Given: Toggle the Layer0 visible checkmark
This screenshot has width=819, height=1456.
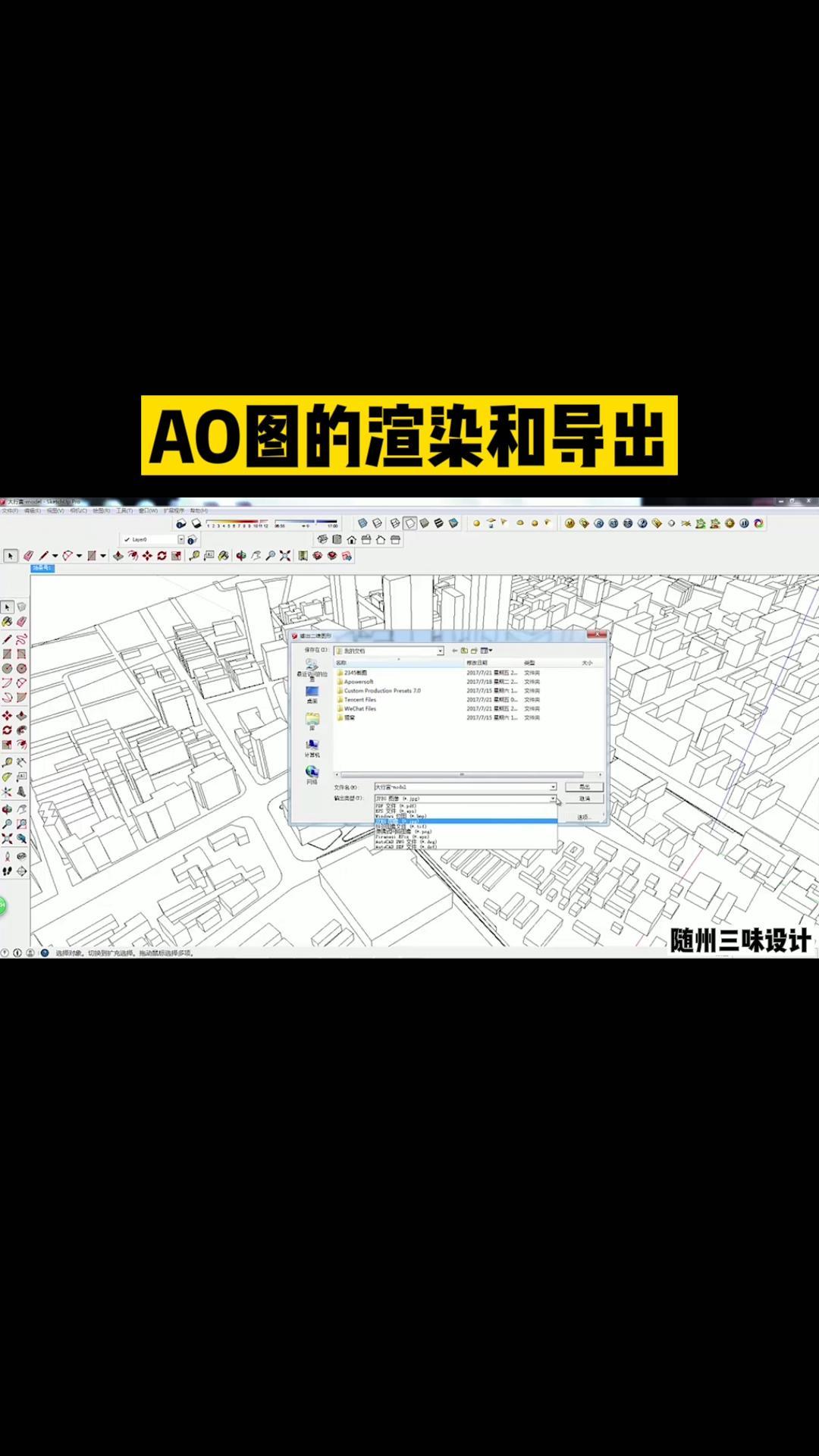Looking at the screenshot, I should [x=127, y=540].
